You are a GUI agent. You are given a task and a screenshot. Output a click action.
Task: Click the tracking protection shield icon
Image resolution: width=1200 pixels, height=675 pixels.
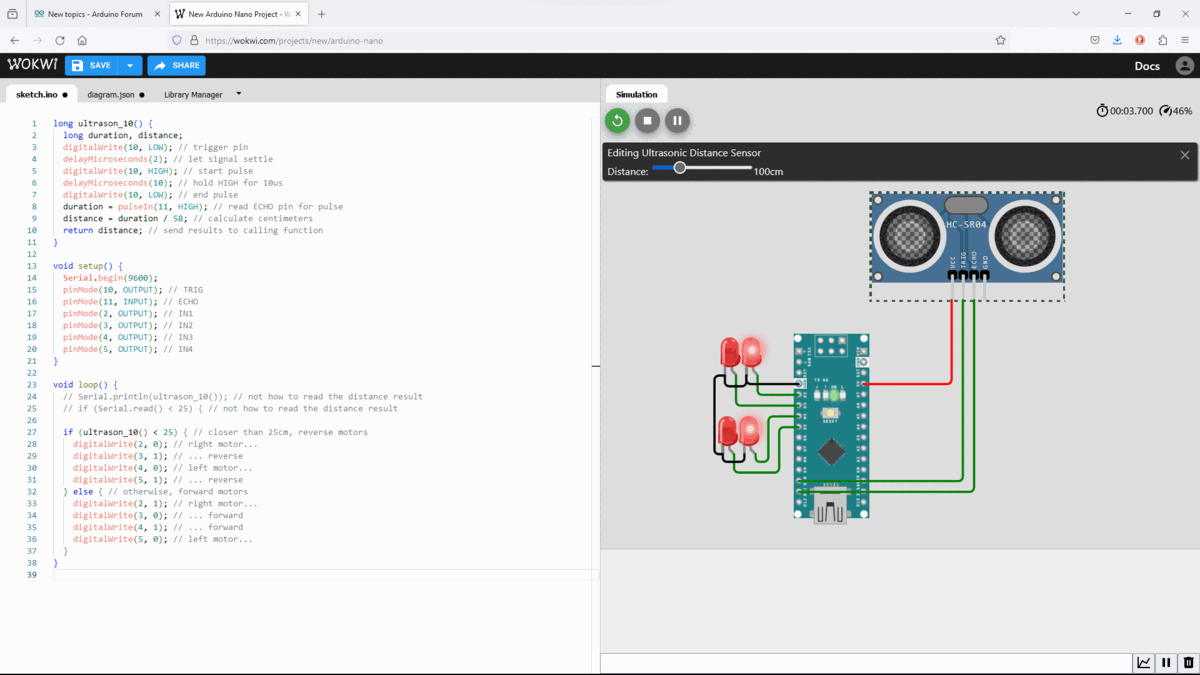pos(175,40)
